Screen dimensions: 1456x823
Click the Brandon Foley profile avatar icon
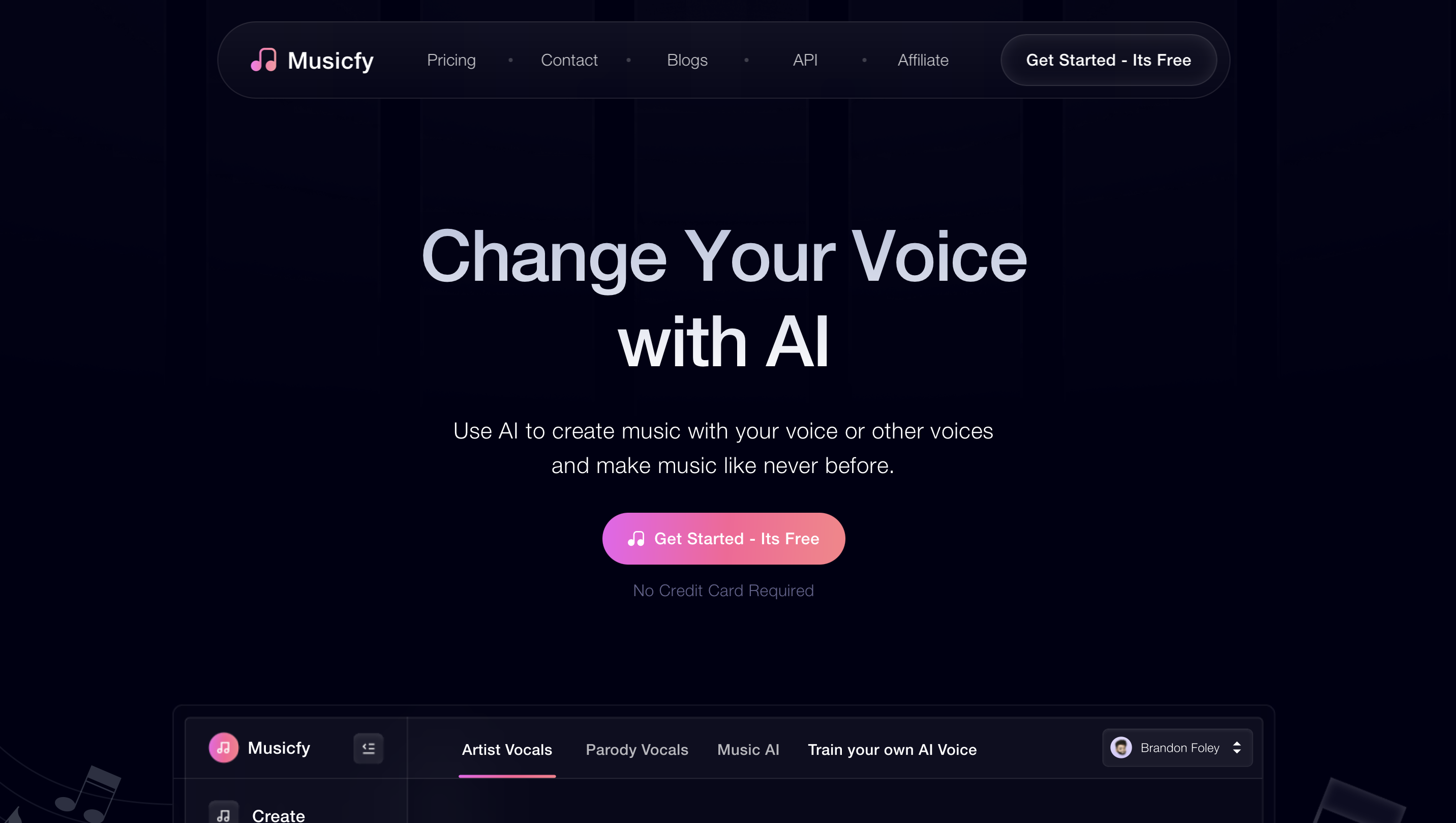click(1122, 748)
